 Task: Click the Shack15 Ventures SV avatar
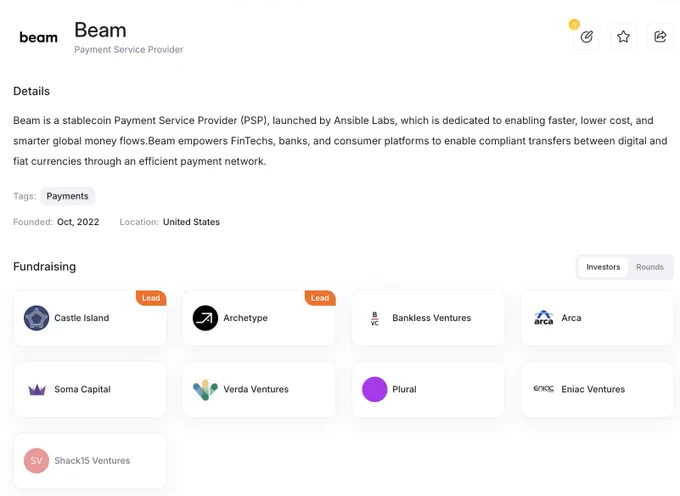click(36, 460)
